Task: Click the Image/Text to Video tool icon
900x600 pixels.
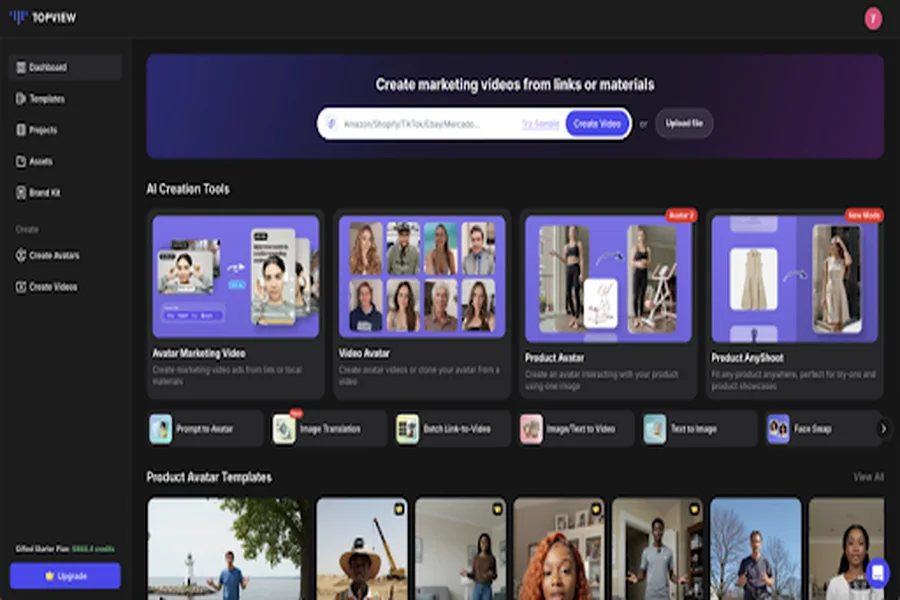Action: [x=531, y=429]
